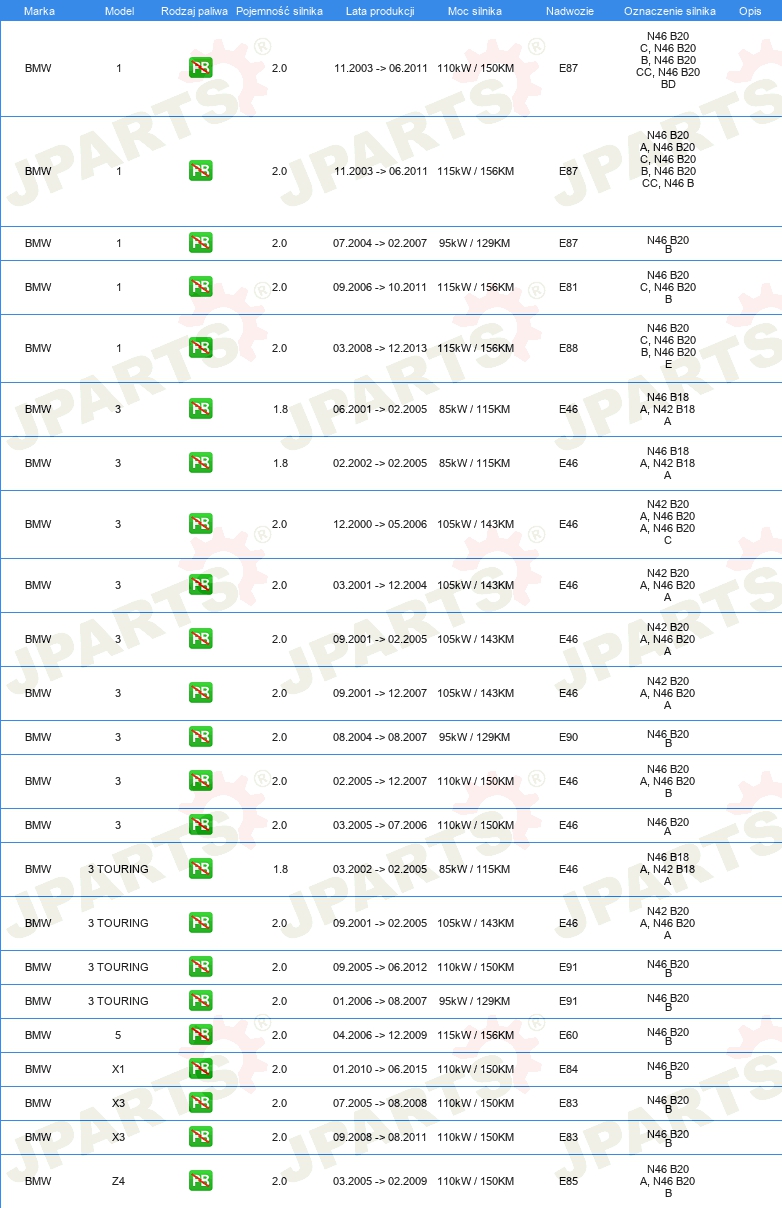Select petrol icon for row 03.2001 -> 12.2004
The height and width of the screenshot is (1208, 782).
point(200,585)
